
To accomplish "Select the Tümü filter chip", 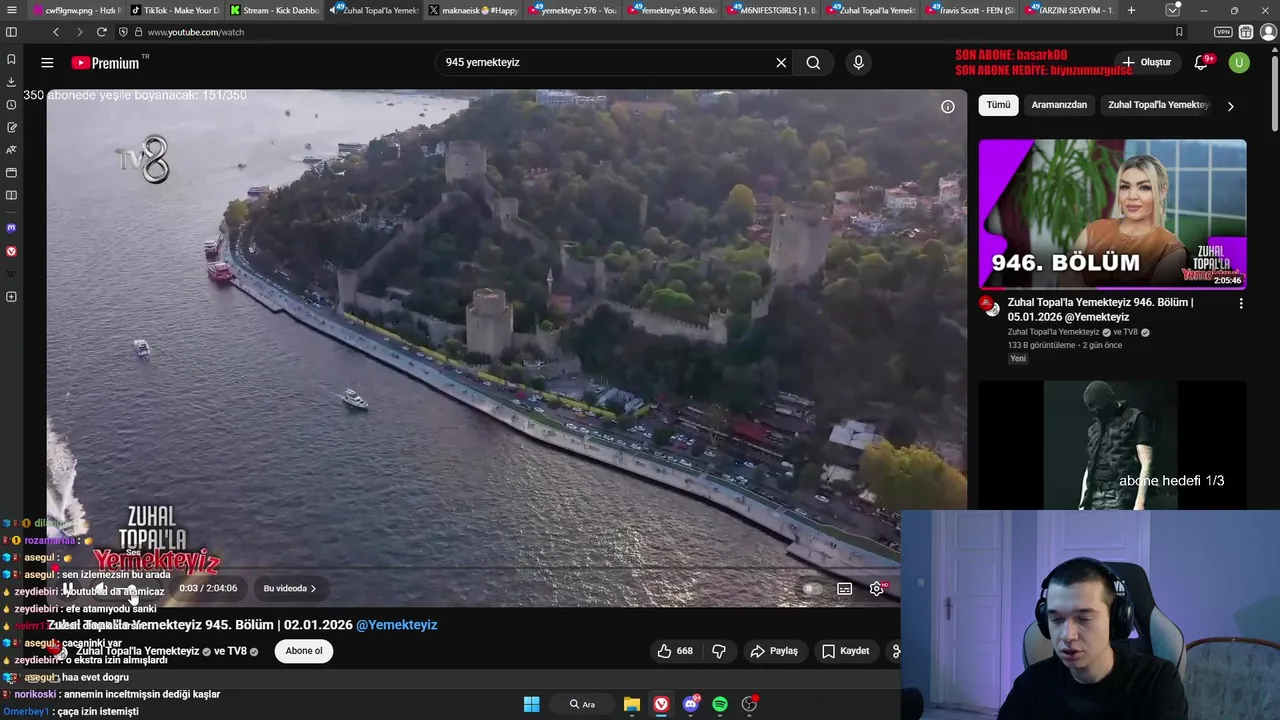I will click(998, 105).
